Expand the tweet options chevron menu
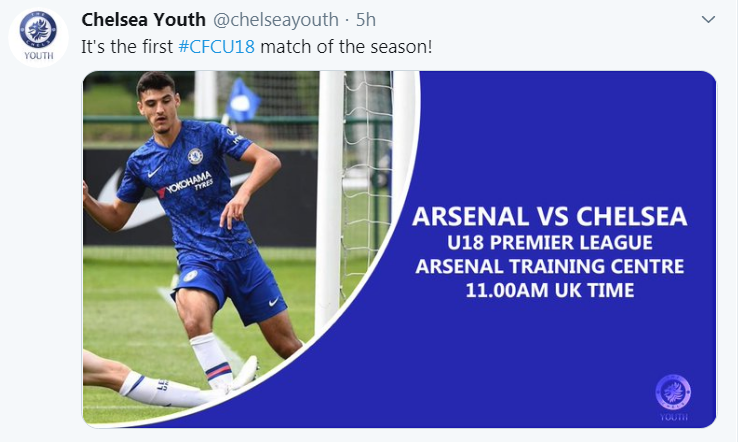The width and height of the screenshot is (739, 442). click(x=708, y=19)
